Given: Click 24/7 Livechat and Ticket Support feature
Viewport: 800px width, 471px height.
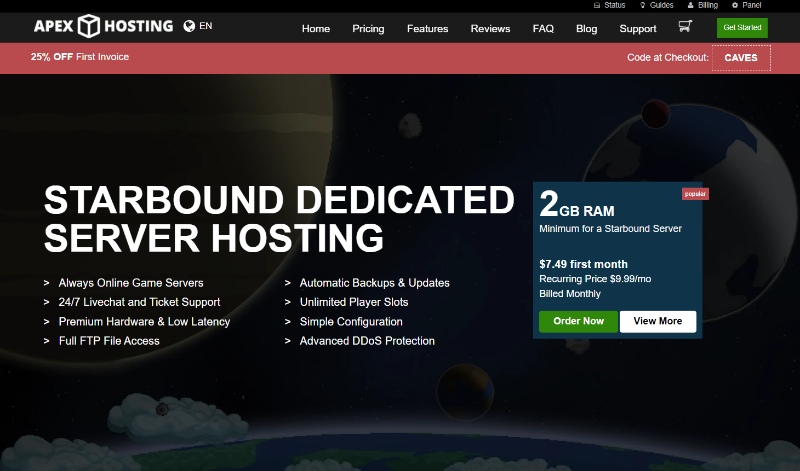Looking at the screenshot, I should 139,302.
